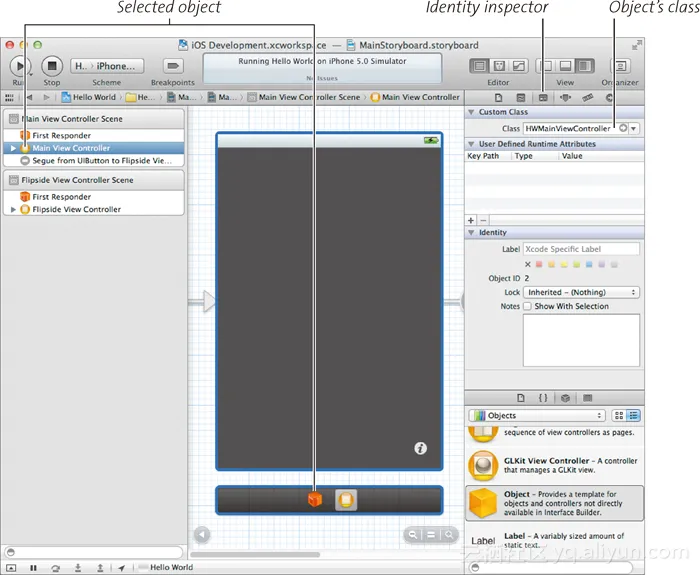Check the Show With Selection checkbox
The image size is (700, 575).
[x=527, y=306]
